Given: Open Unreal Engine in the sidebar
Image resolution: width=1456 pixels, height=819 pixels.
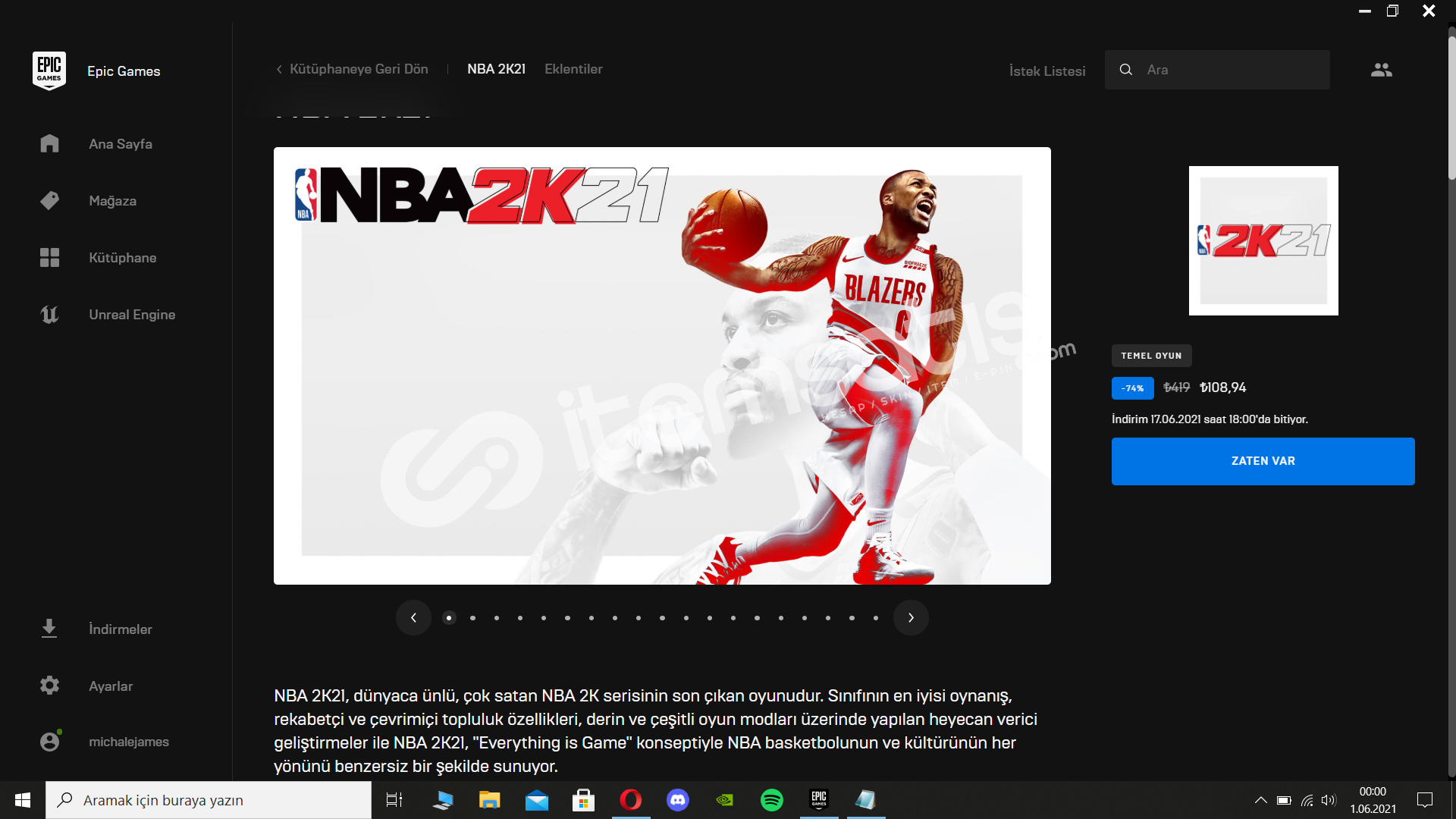Looking at the screenshot, I should point(132,315).
